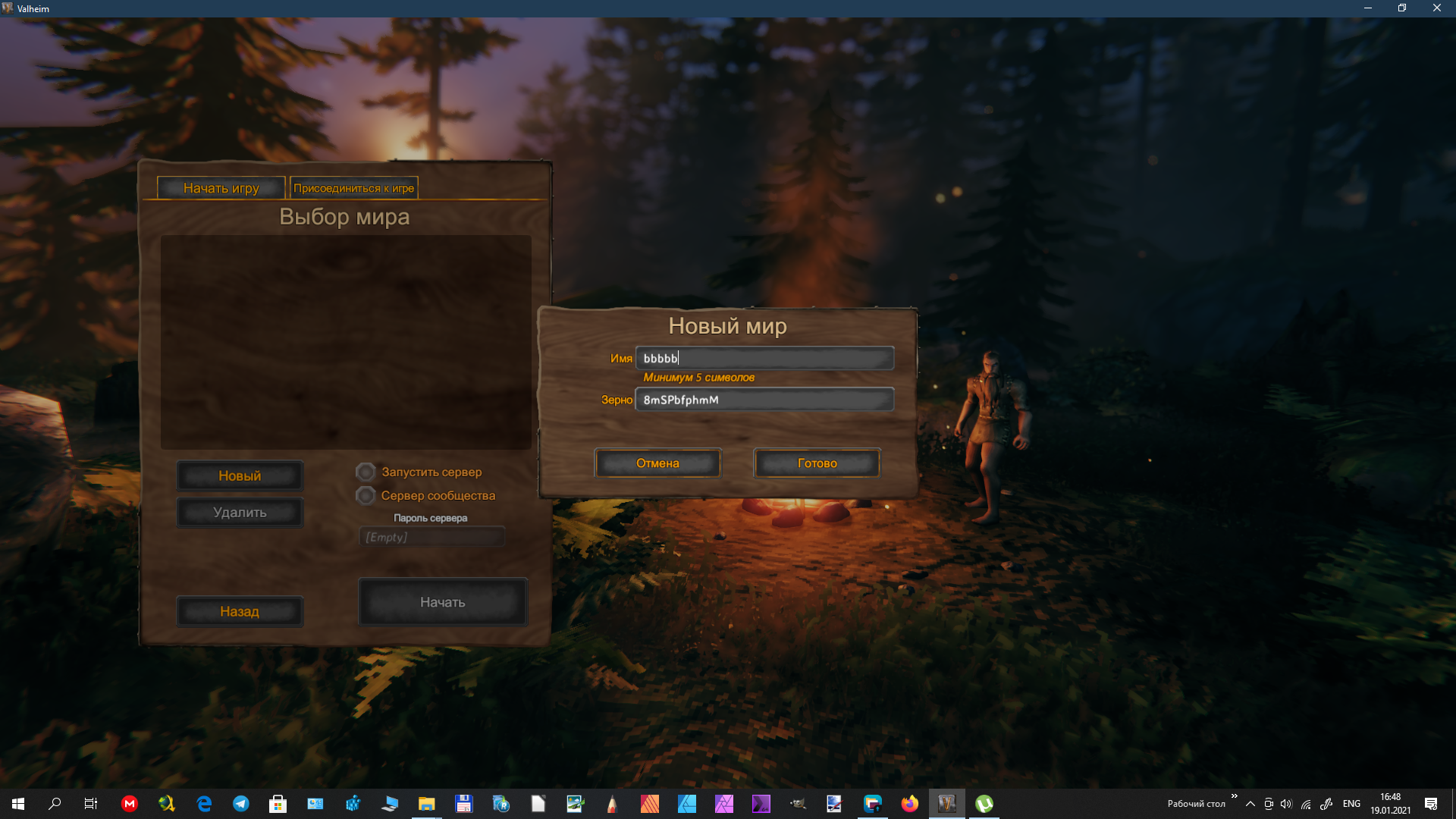Expand the Рабочий стол toolbar chevron
Screen dimensions: 1456x819
(x=1234, y=796)
